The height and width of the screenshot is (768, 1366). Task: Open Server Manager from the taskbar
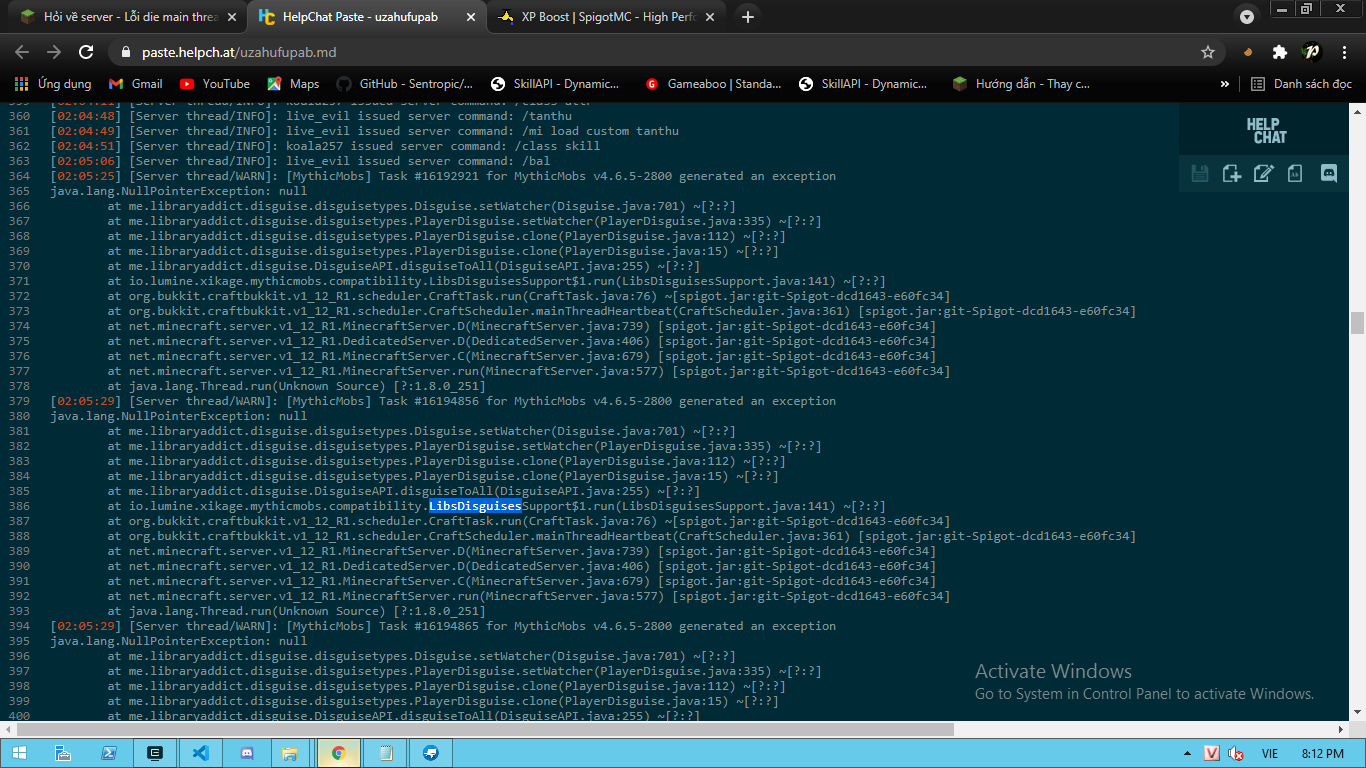63,753
